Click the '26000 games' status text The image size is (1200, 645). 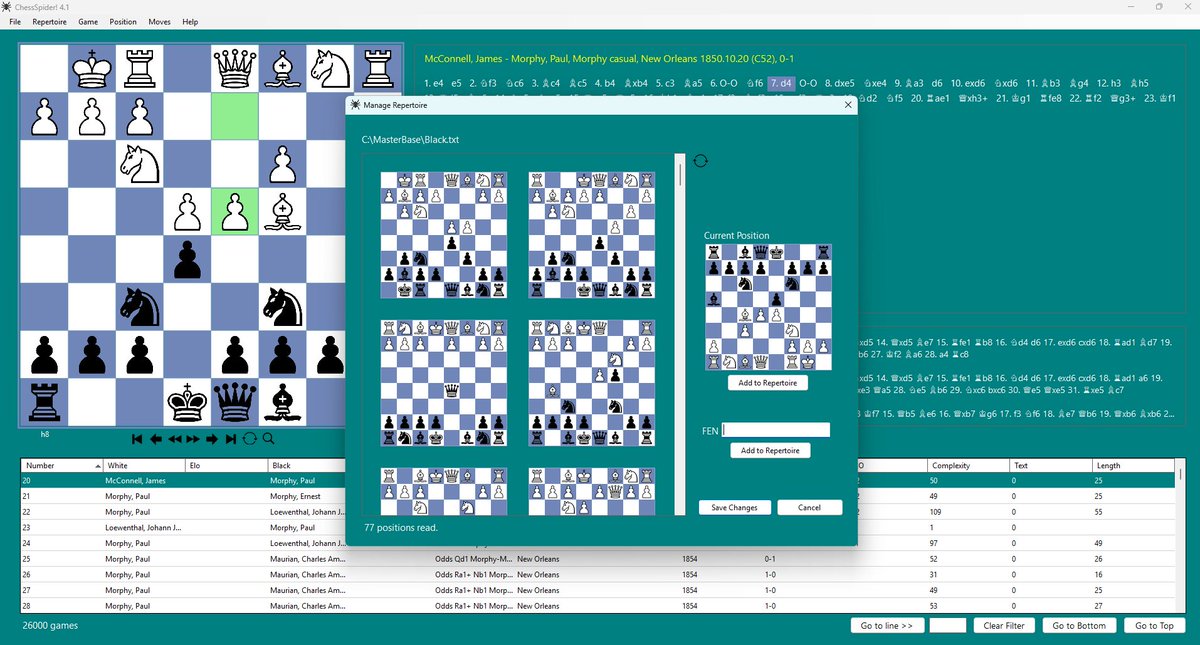(x=50, y=626)
